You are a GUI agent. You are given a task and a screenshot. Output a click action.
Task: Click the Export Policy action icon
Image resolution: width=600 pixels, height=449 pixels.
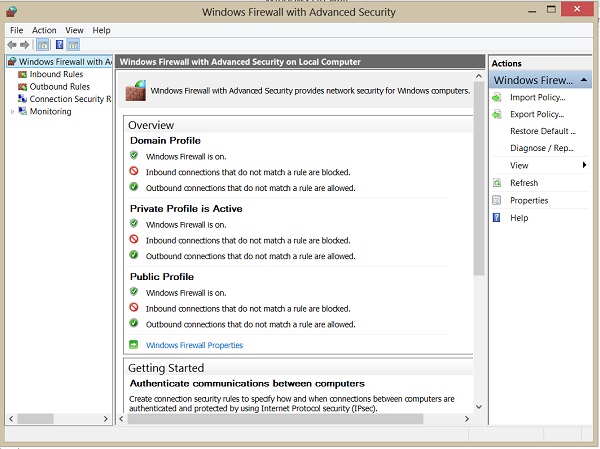pyautogui.click(x=497, y=114)
